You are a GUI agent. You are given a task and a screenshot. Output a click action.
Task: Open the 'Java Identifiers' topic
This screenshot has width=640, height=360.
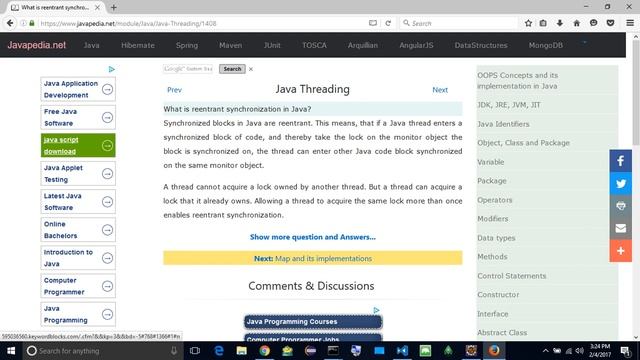[503, 124]
